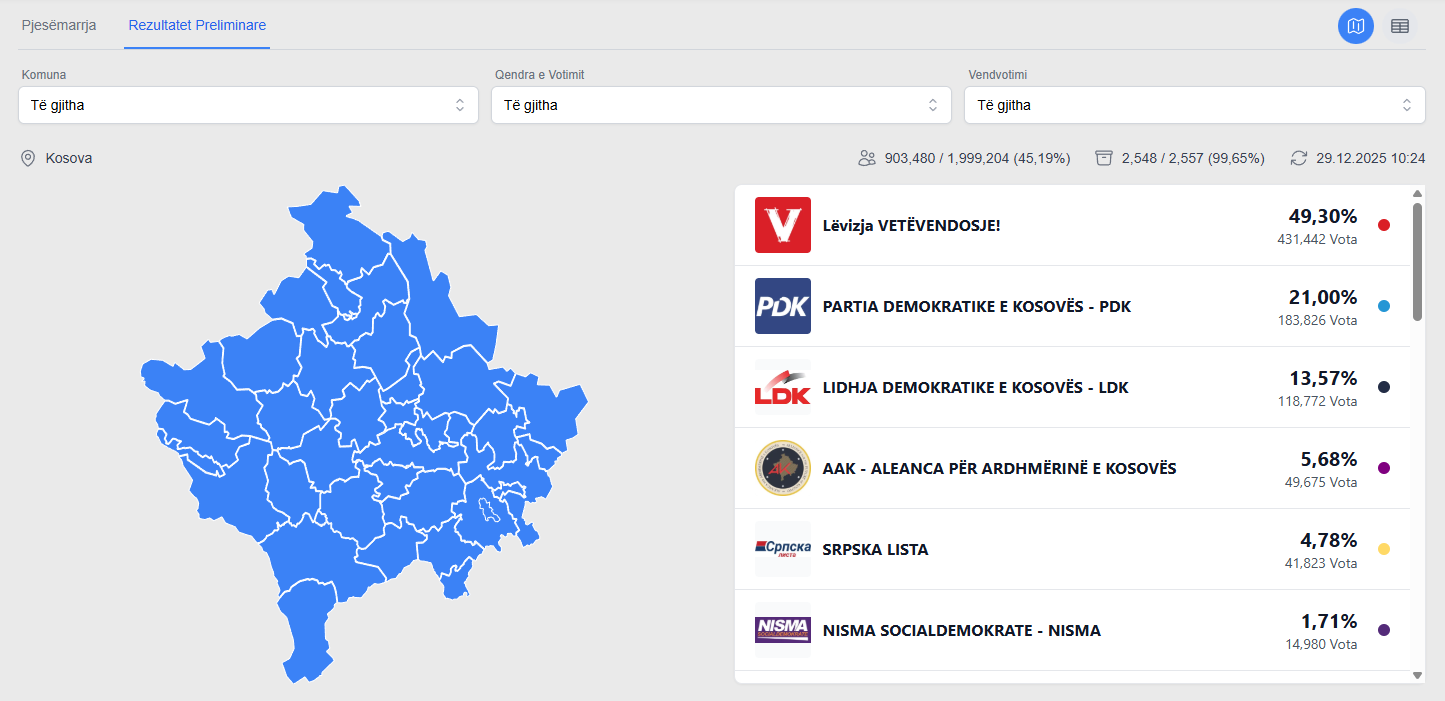Switch to the Pjesëmarrja tab
This screenshot has height=701, width=1445.
click(59, 25)
